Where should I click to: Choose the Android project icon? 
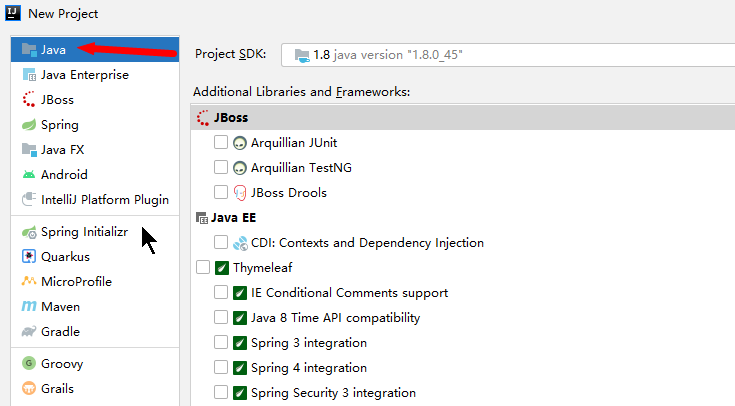(x=29, y=175)
